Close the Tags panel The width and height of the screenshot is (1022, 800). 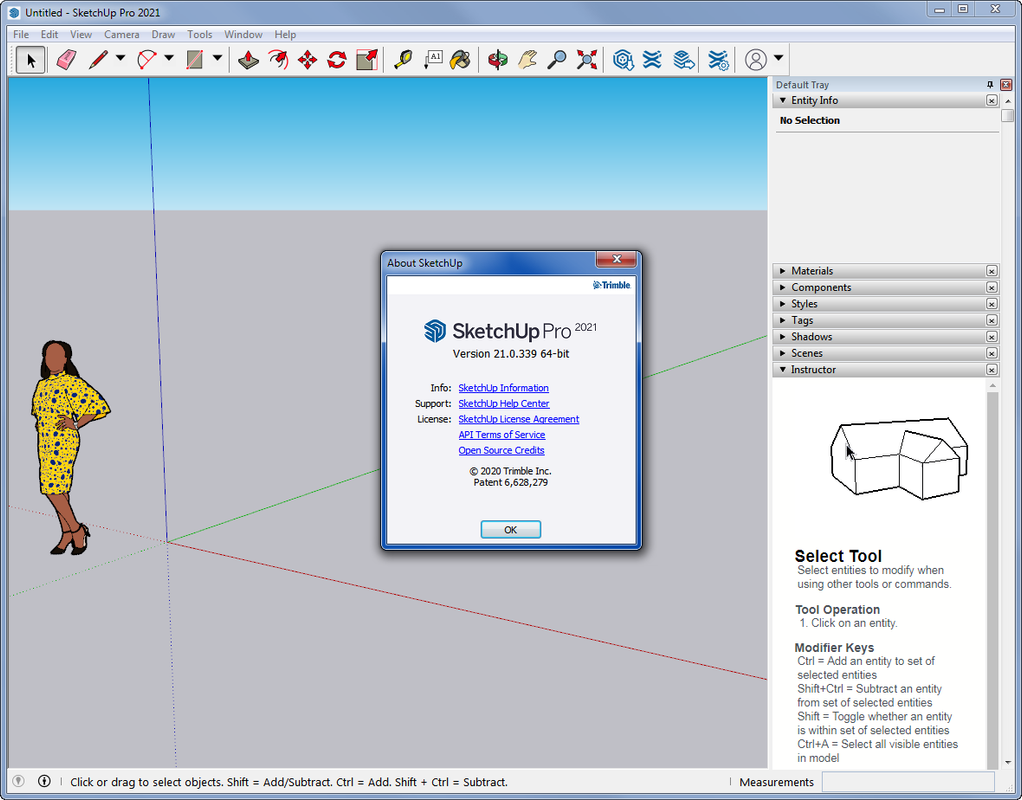pos(991,320)
